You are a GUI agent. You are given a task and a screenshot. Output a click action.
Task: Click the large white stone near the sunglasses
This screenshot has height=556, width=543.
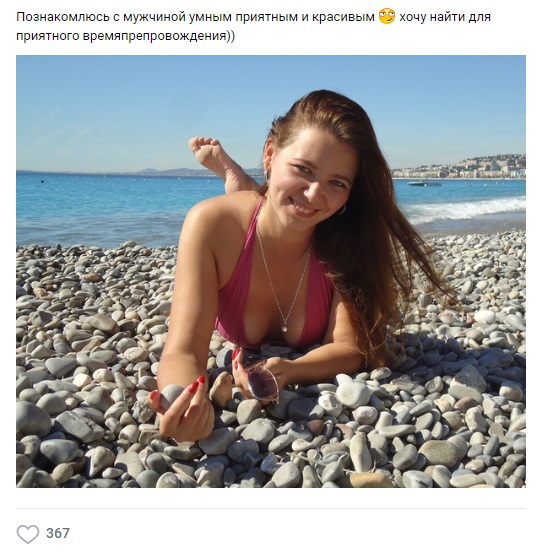tap(353, 394)
